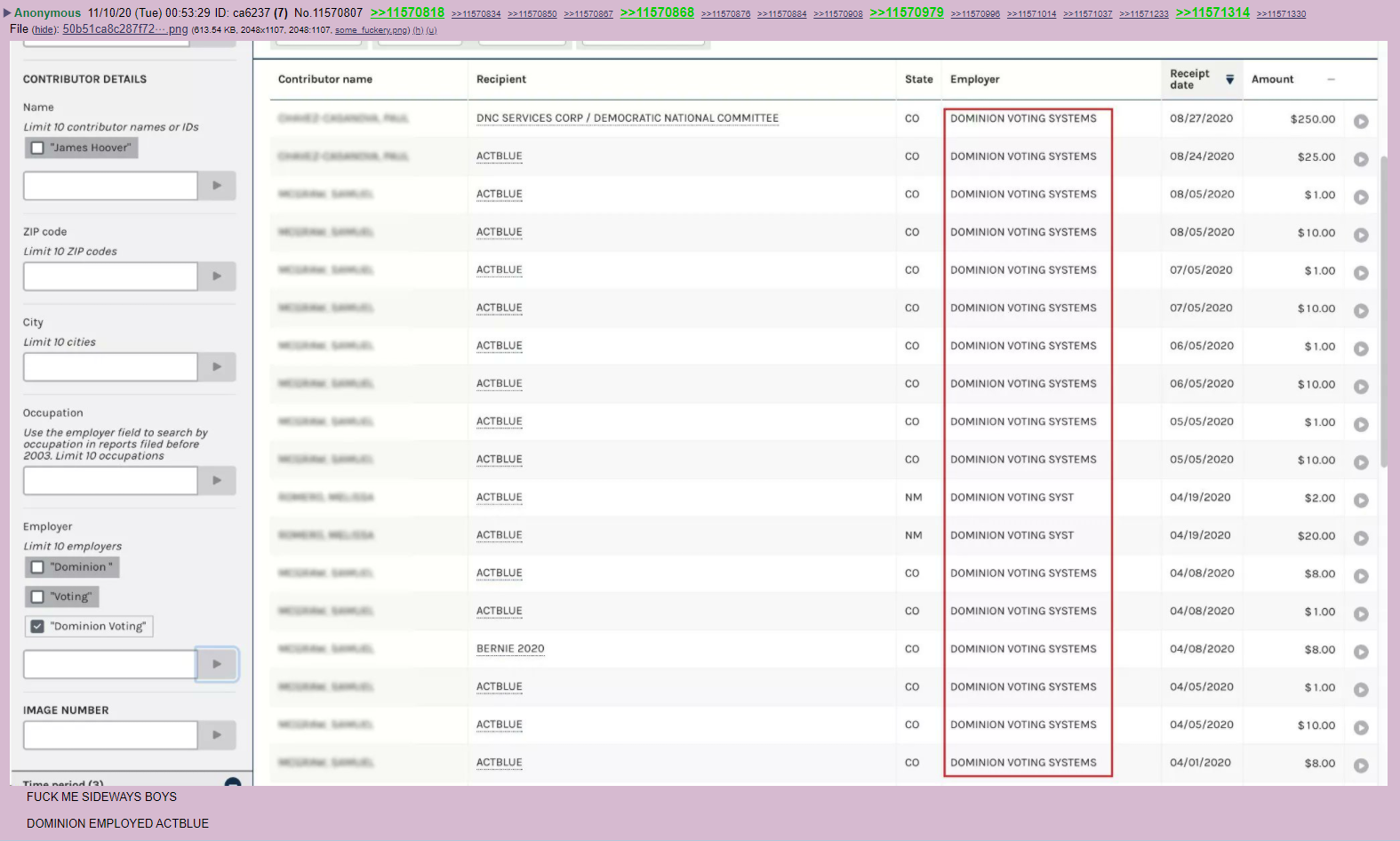Expand the $250.00 DNC Services Corp row details
1400x841 pixels.
coord(1360,121)
